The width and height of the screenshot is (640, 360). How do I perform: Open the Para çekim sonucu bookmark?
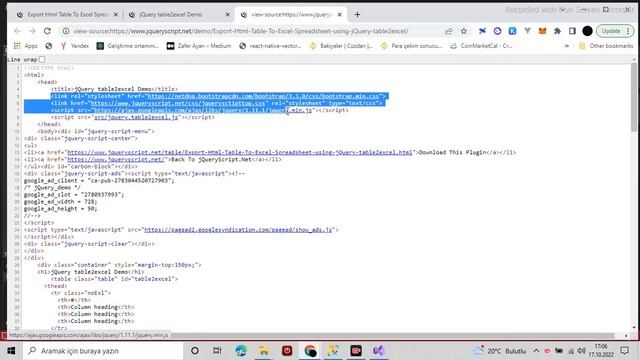pos(411,46)
